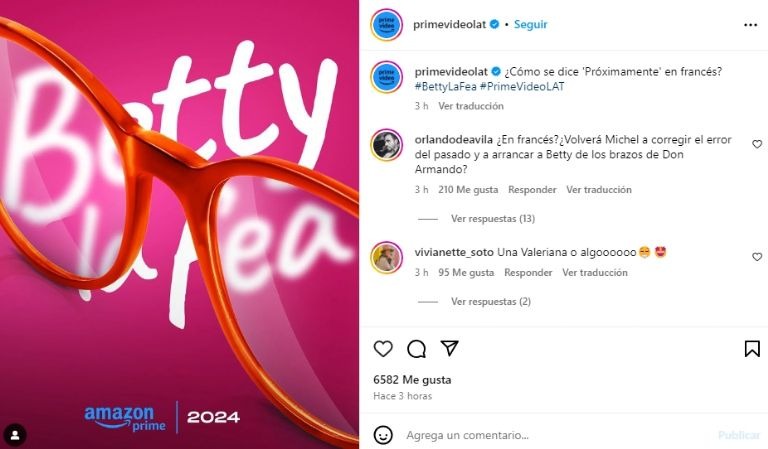Open the #PrimeVideoLAT hashtag
This screenshot has width=768, height=449.
(x=522, y=87)
